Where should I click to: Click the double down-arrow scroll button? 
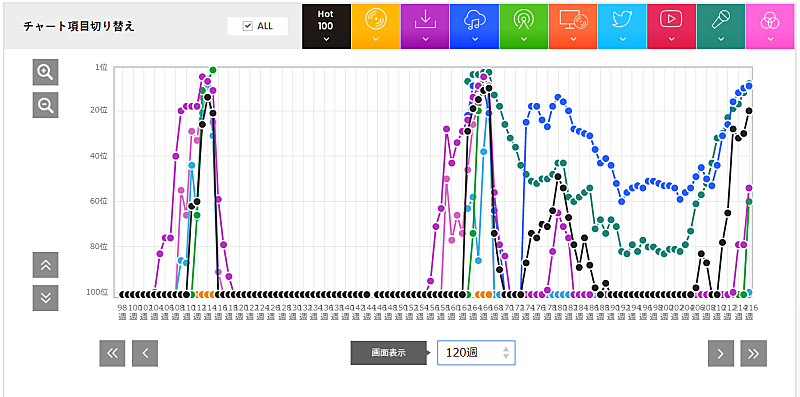point(45,297)
